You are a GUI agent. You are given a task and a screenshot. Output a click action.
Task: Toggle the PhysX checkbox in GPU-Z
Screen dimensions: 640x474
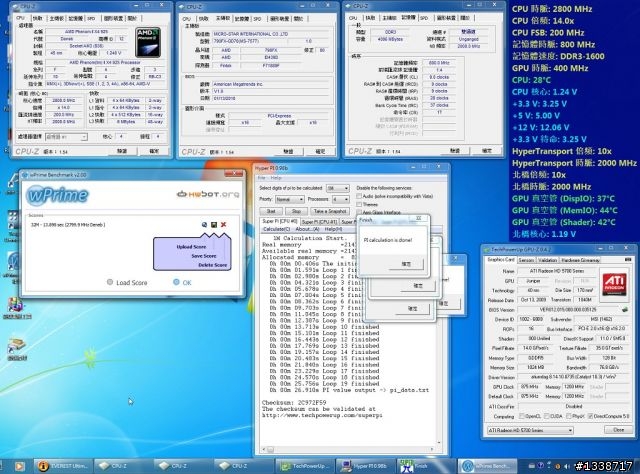point(569,416)
